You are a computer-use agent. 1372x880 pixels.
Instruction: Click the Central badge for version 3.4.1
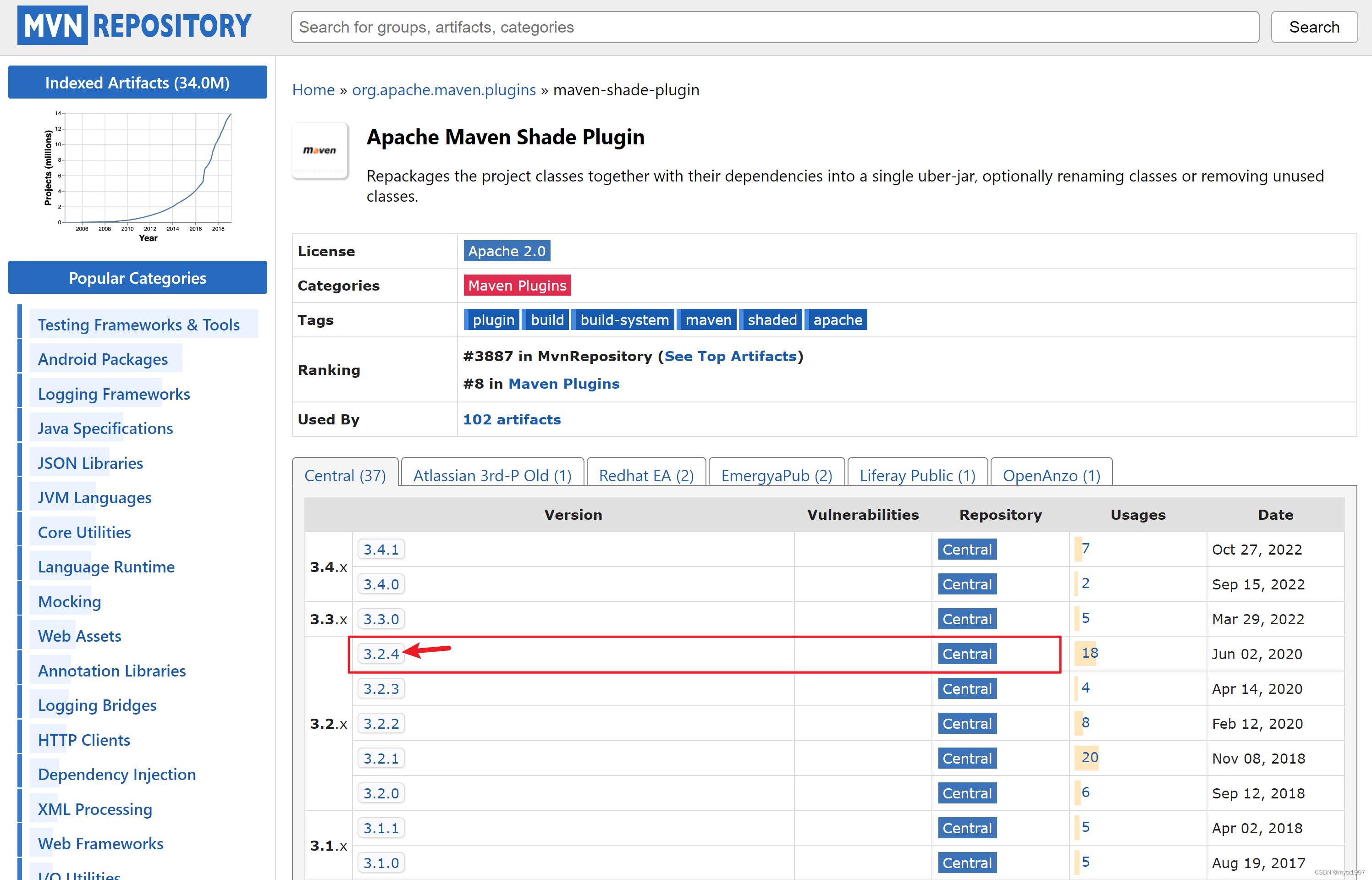click(966, 549)
